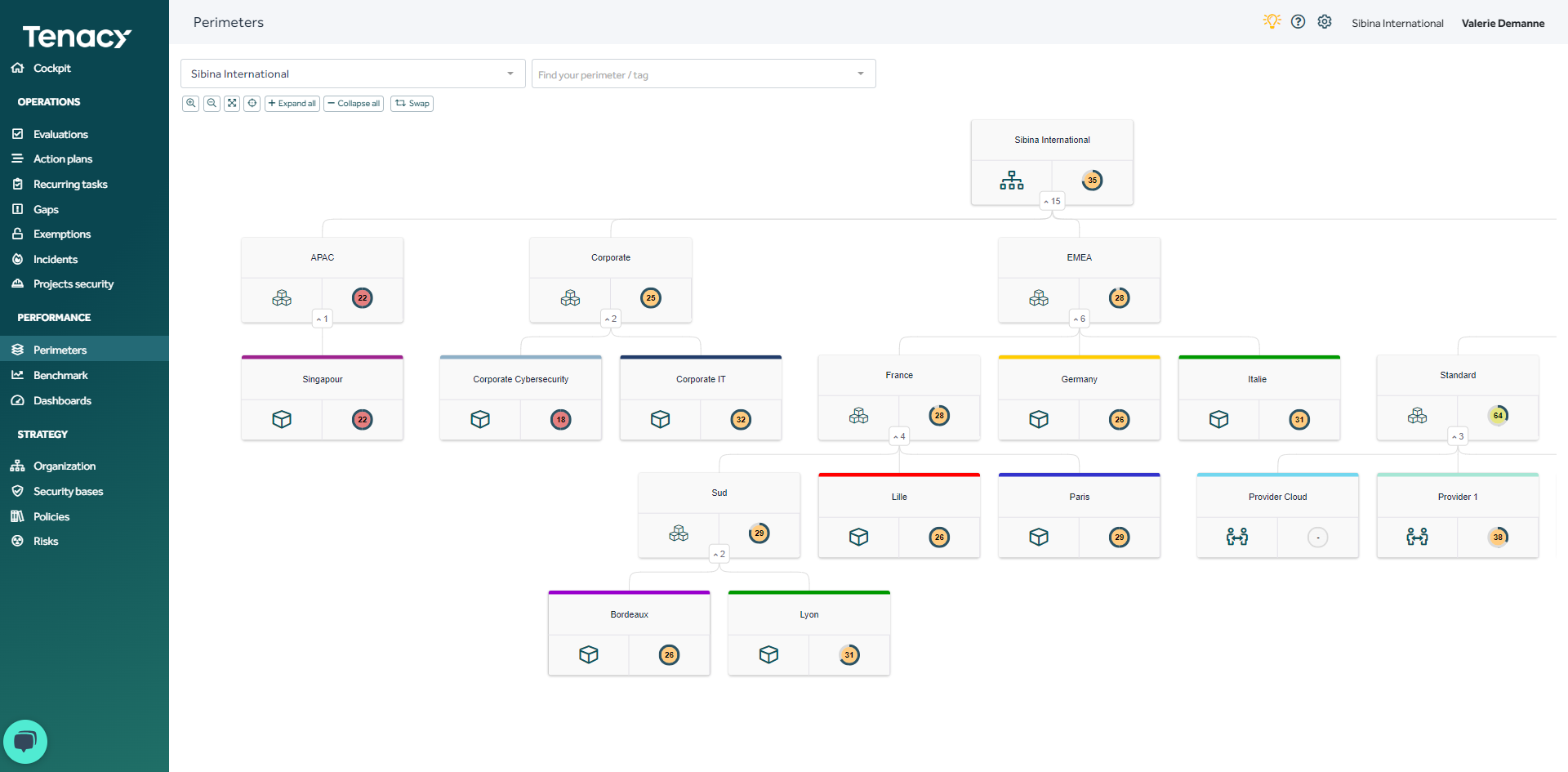Open the help question mark icon

click(1298, 21)
